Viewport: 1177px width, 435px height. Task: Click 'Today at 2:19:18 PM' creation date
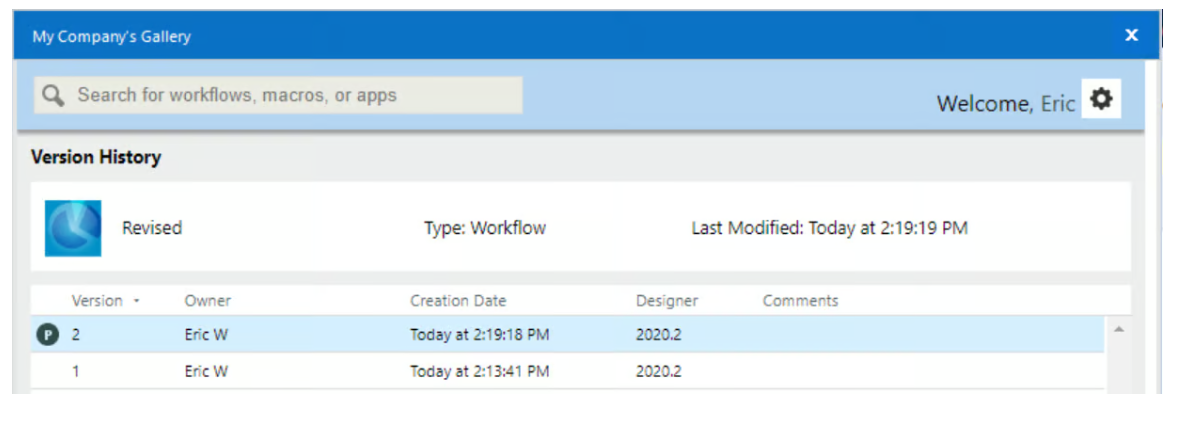[x=480, y=334]
